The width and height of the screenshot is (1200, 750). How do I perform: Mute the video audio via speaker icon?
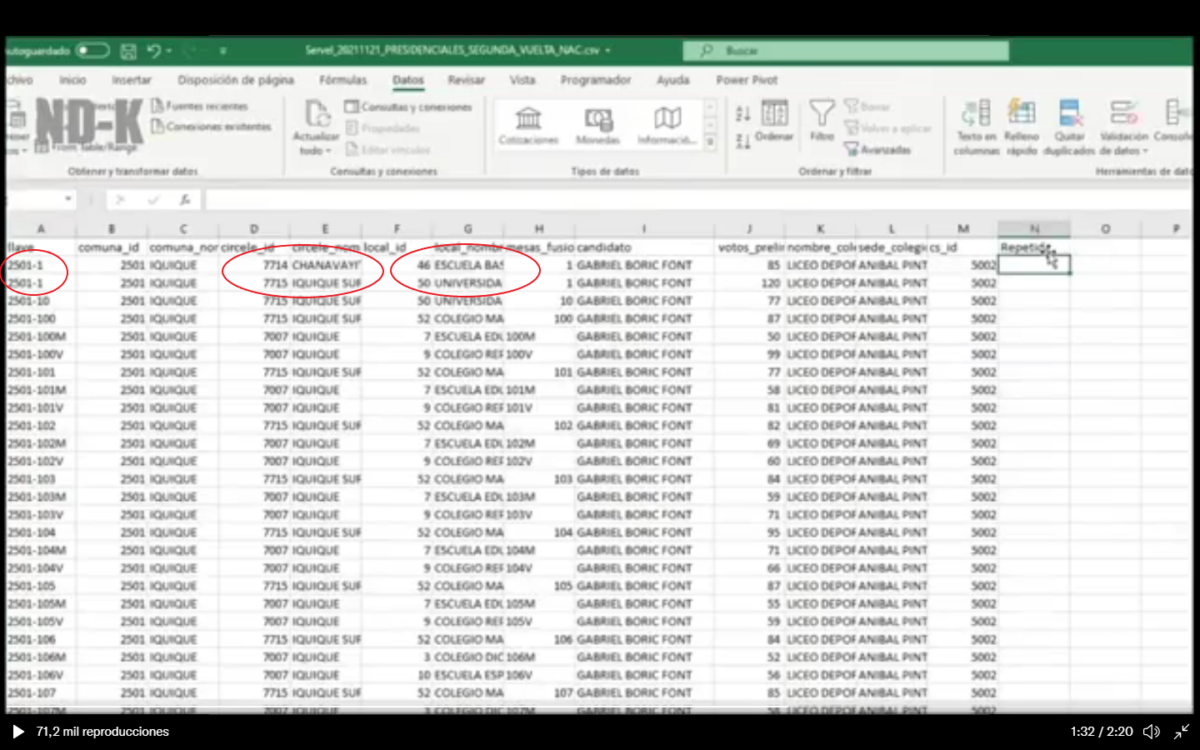[1153, 731]
